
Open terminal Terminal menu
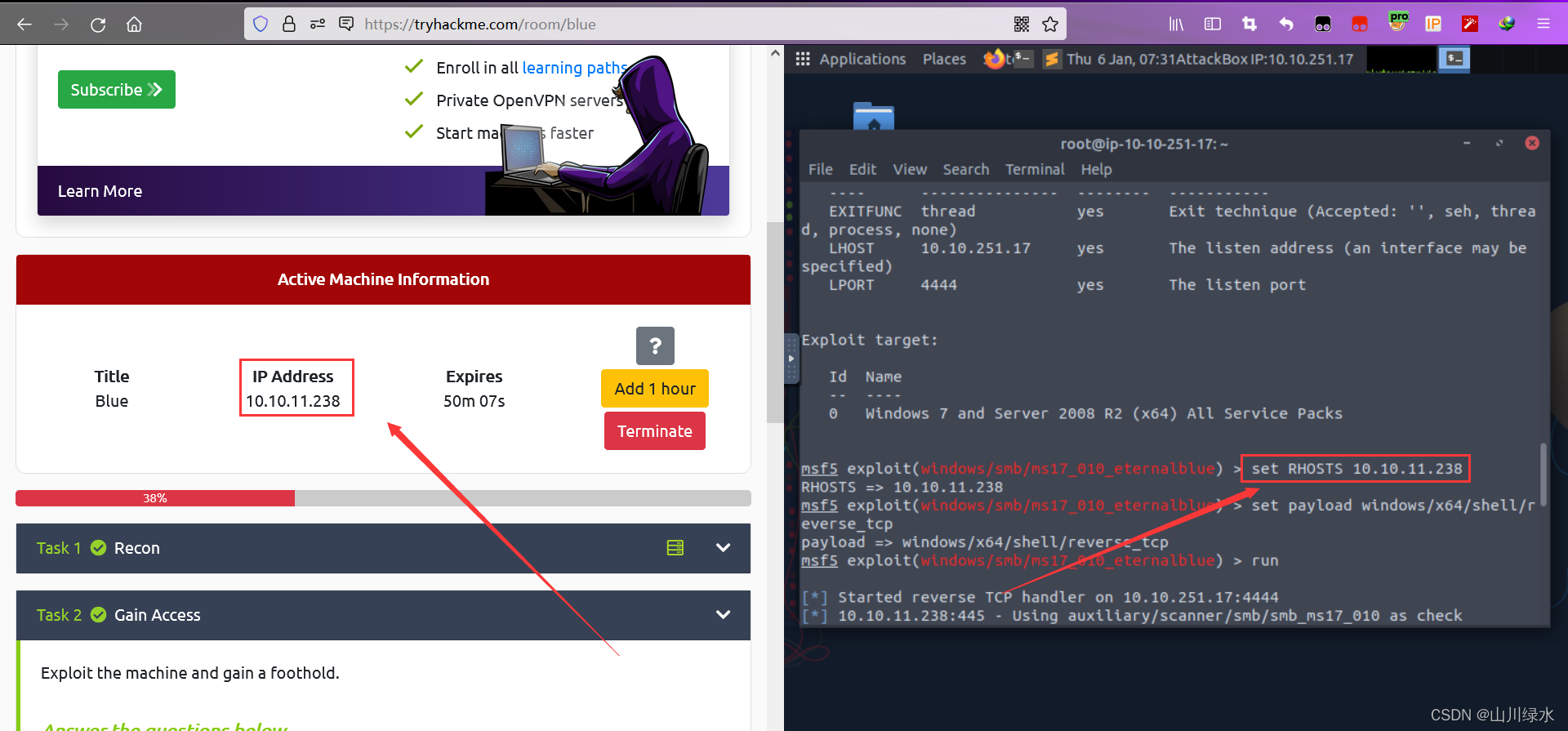click(1035, 169)
